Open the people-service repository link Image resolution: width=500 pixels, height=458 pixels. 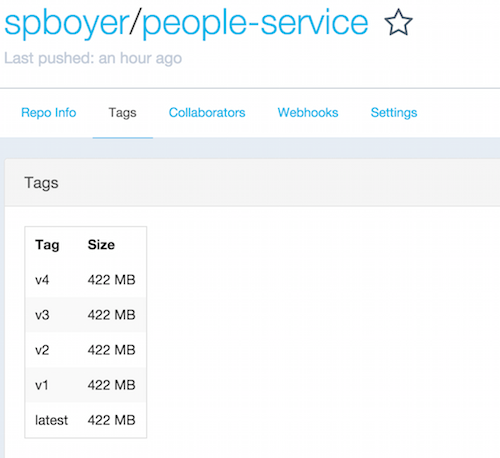[x=255, y=24]
